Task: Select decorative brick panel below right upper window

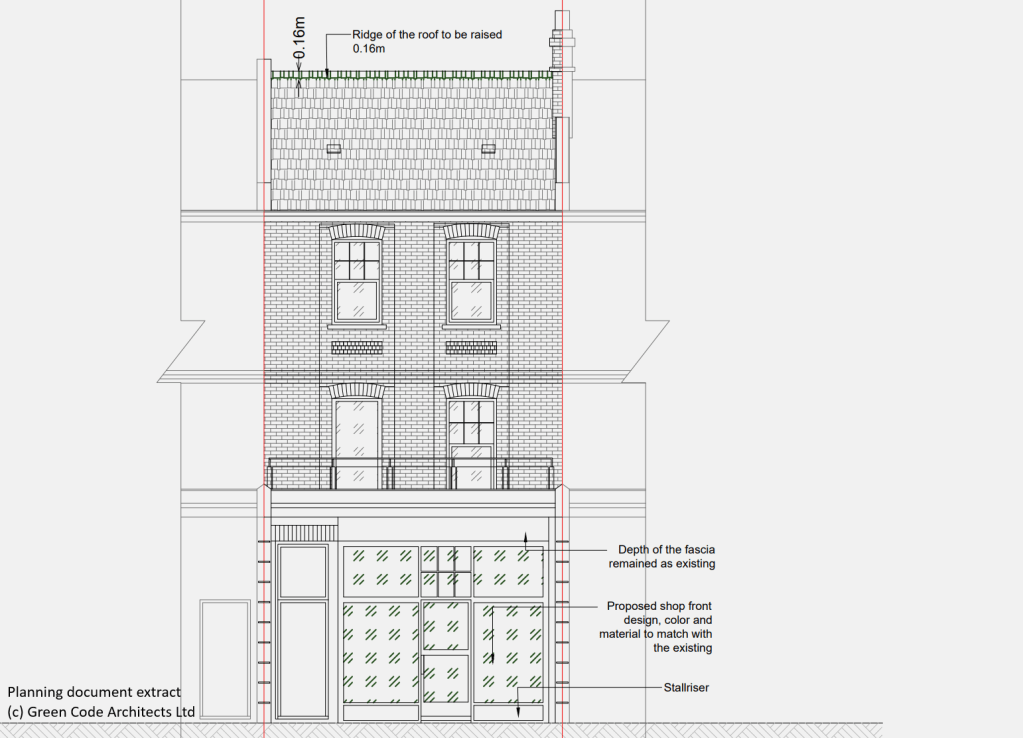Action: click(470, 347)
